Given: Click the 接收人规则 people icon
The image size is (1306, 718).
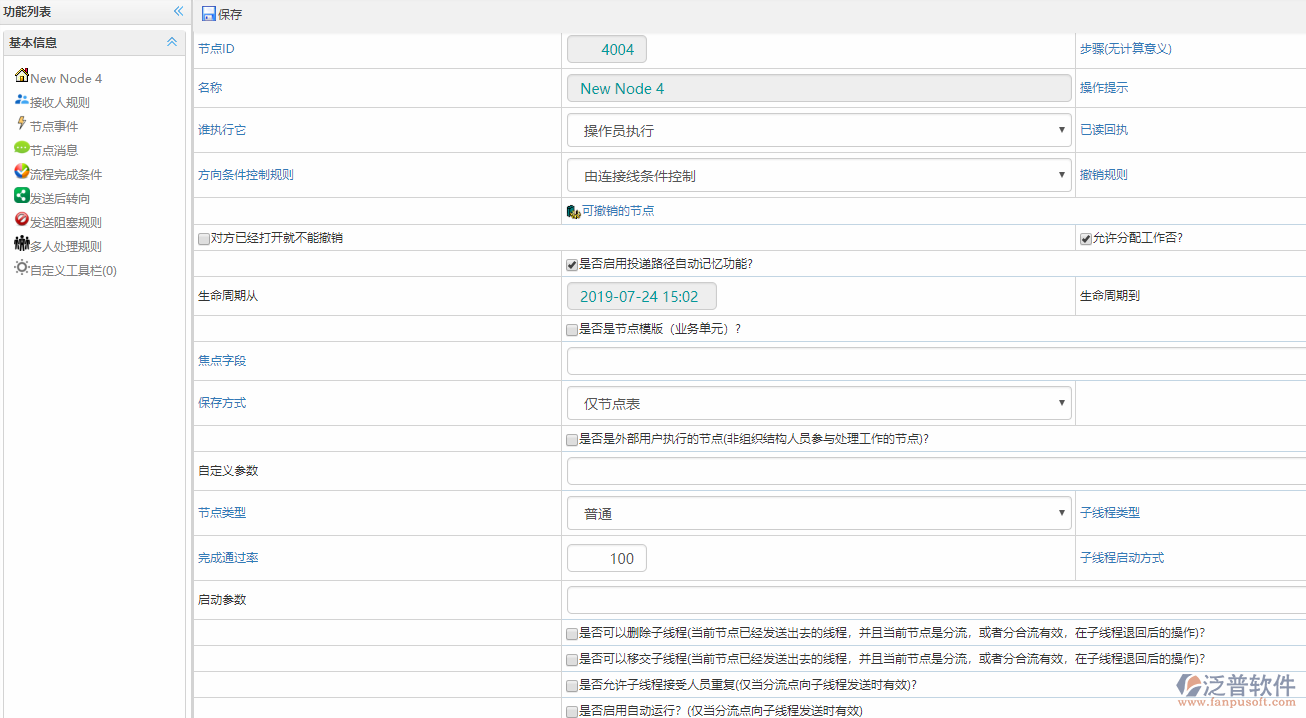Looking at the screenshot, I should click(21, 100).
